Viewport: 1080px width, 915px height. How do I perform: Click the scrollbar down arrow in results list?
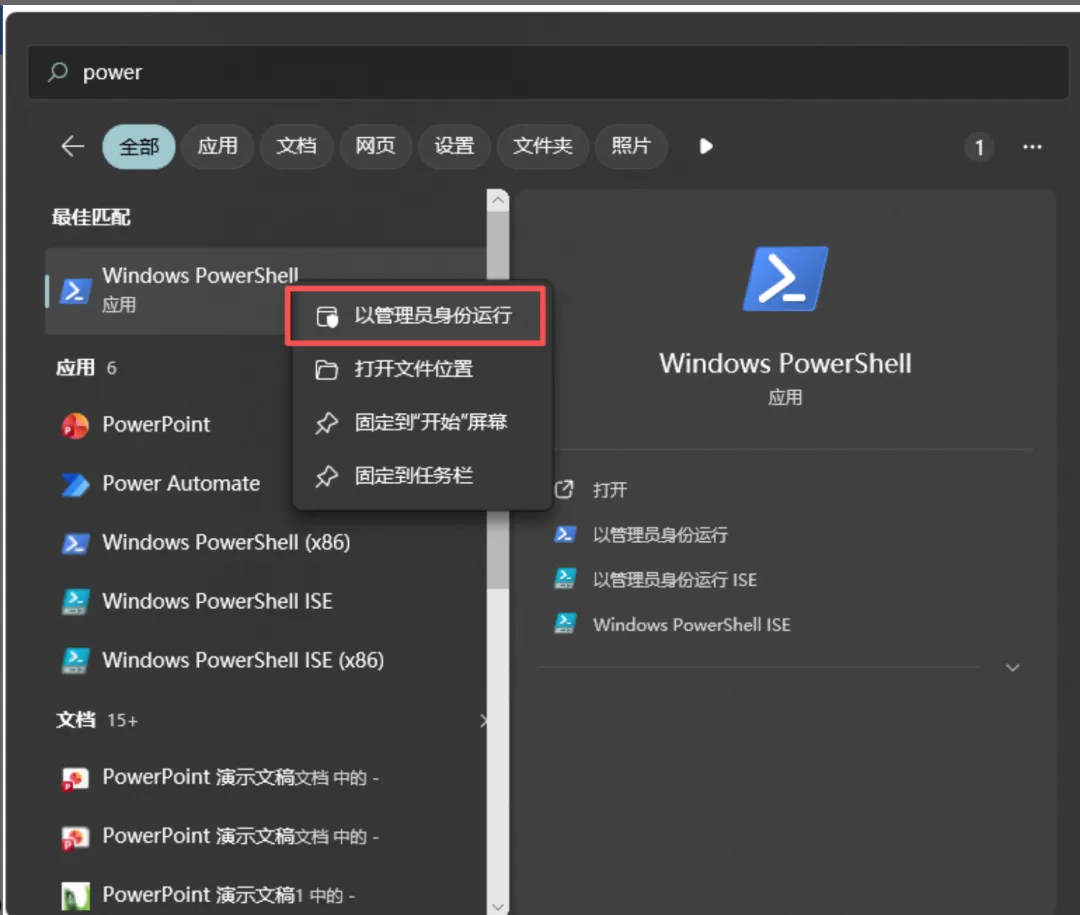coord(498,906)
